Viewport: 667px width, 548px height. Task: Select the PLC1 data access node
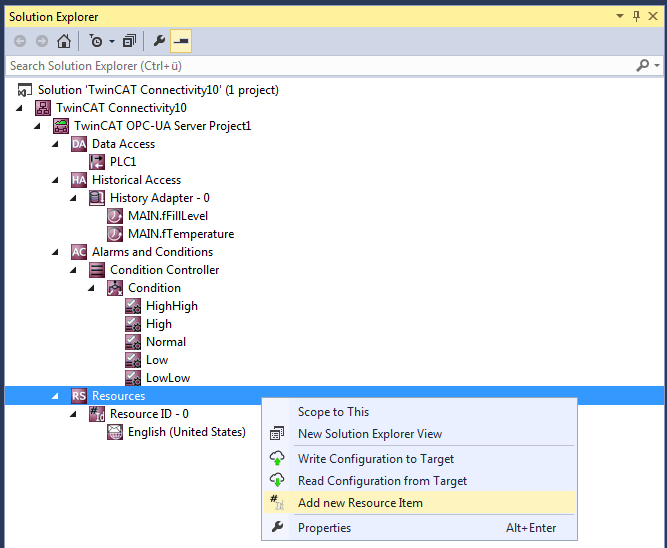[x=122, y=162]
